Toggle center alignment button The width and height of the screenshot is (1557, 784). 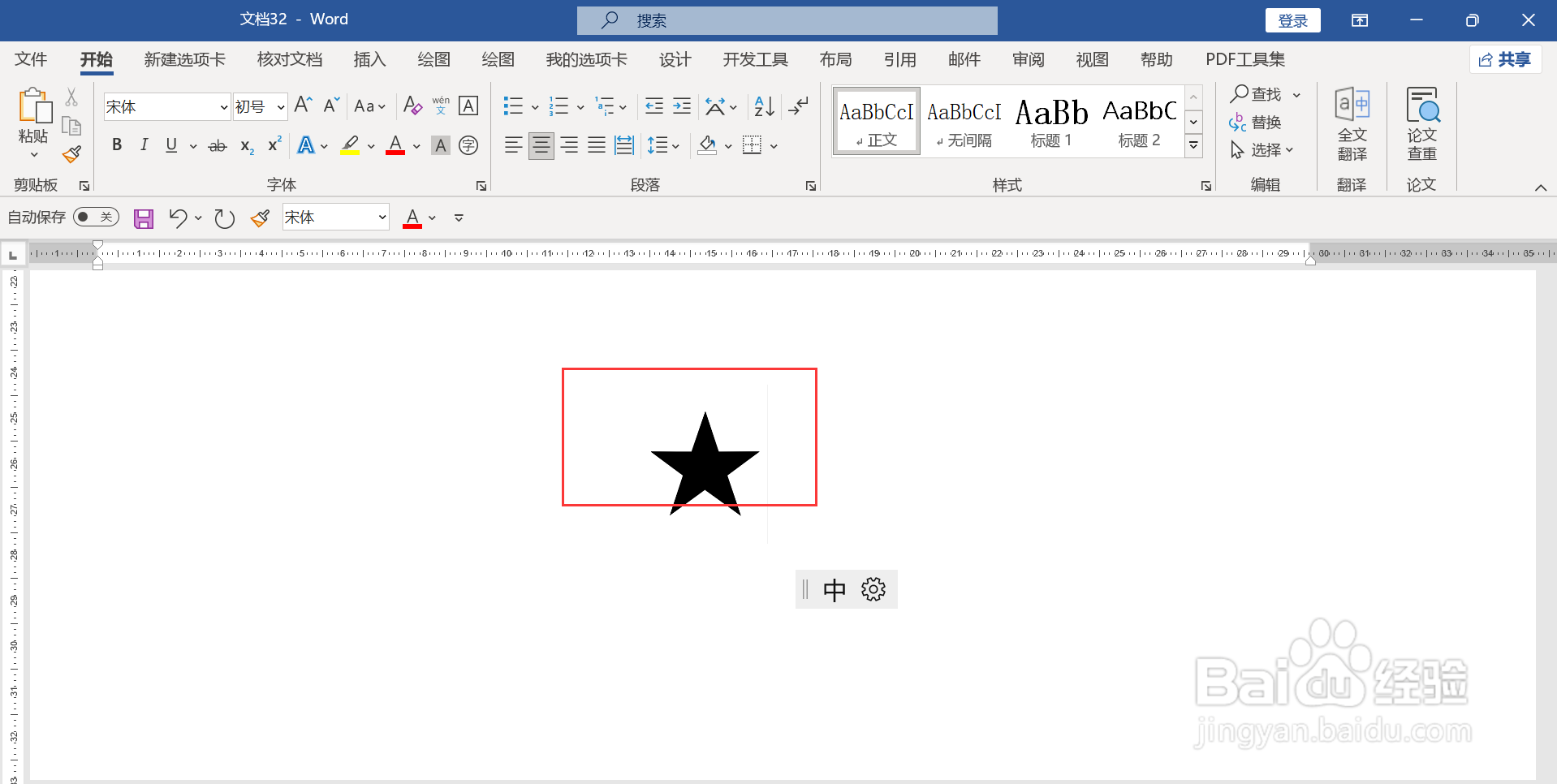pos(541,145)
